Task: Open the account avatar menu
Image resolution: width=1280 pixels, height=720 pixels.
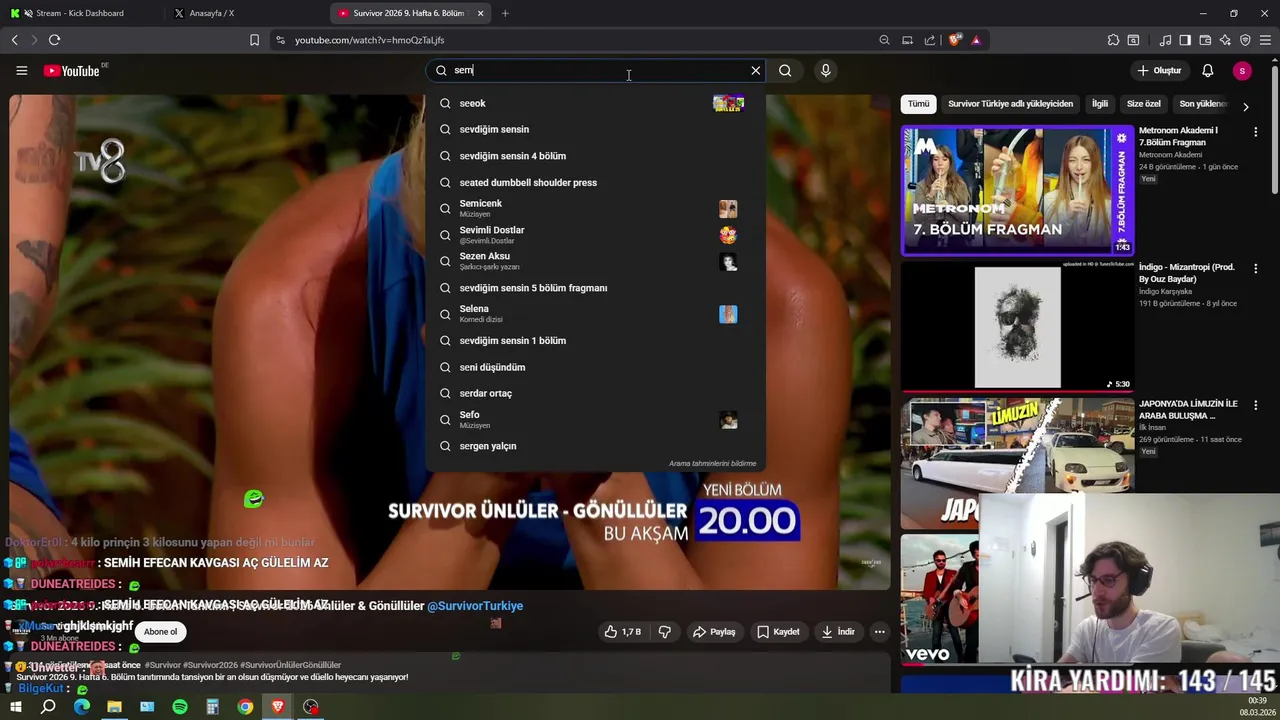Action: tap(1242, 71)
